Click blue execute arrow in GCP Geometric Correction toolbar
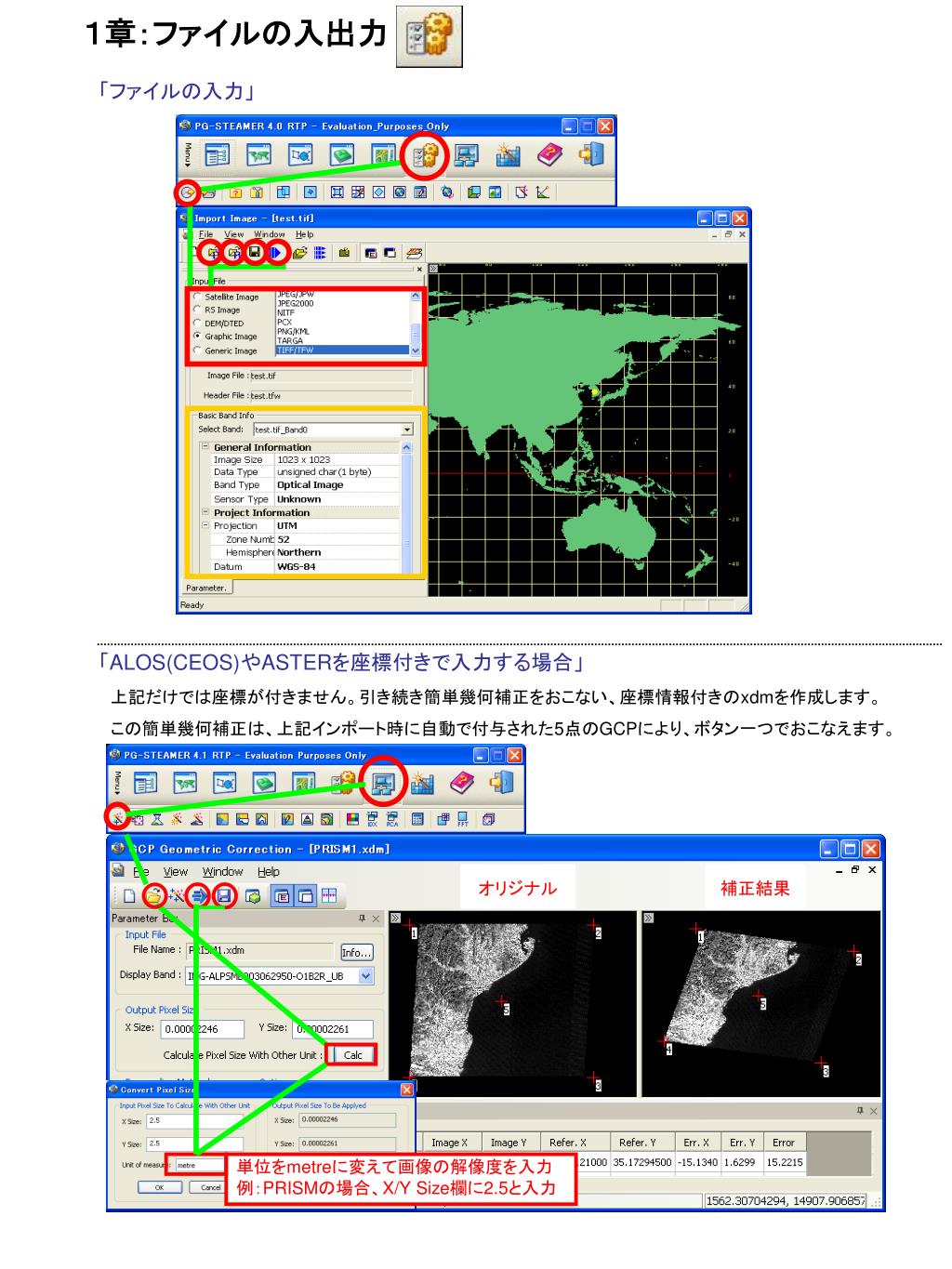This screenshot has height=1269, width=952. point(198,896)
